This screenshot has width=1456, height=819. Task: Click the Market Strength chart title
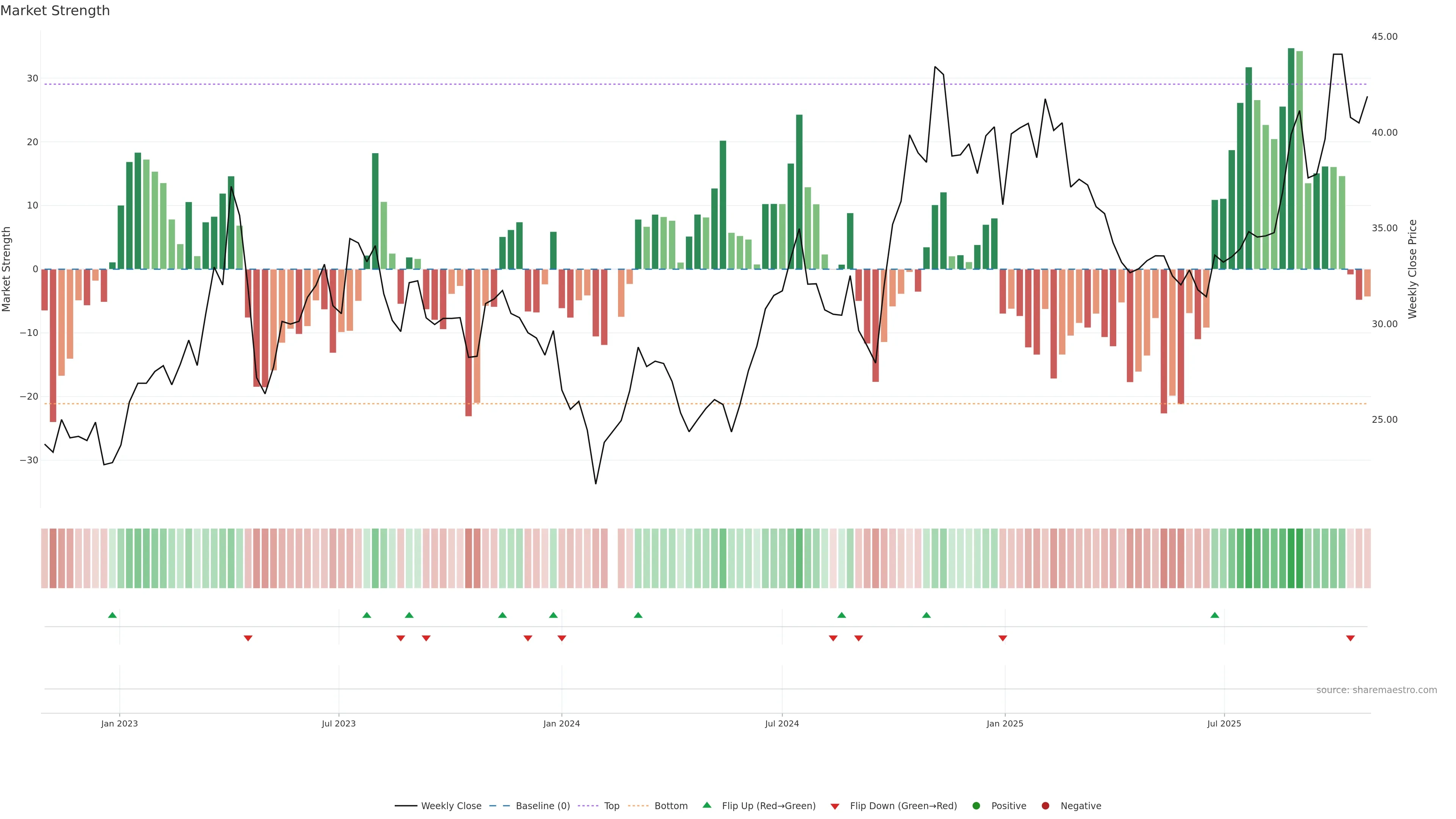point(55,10)
